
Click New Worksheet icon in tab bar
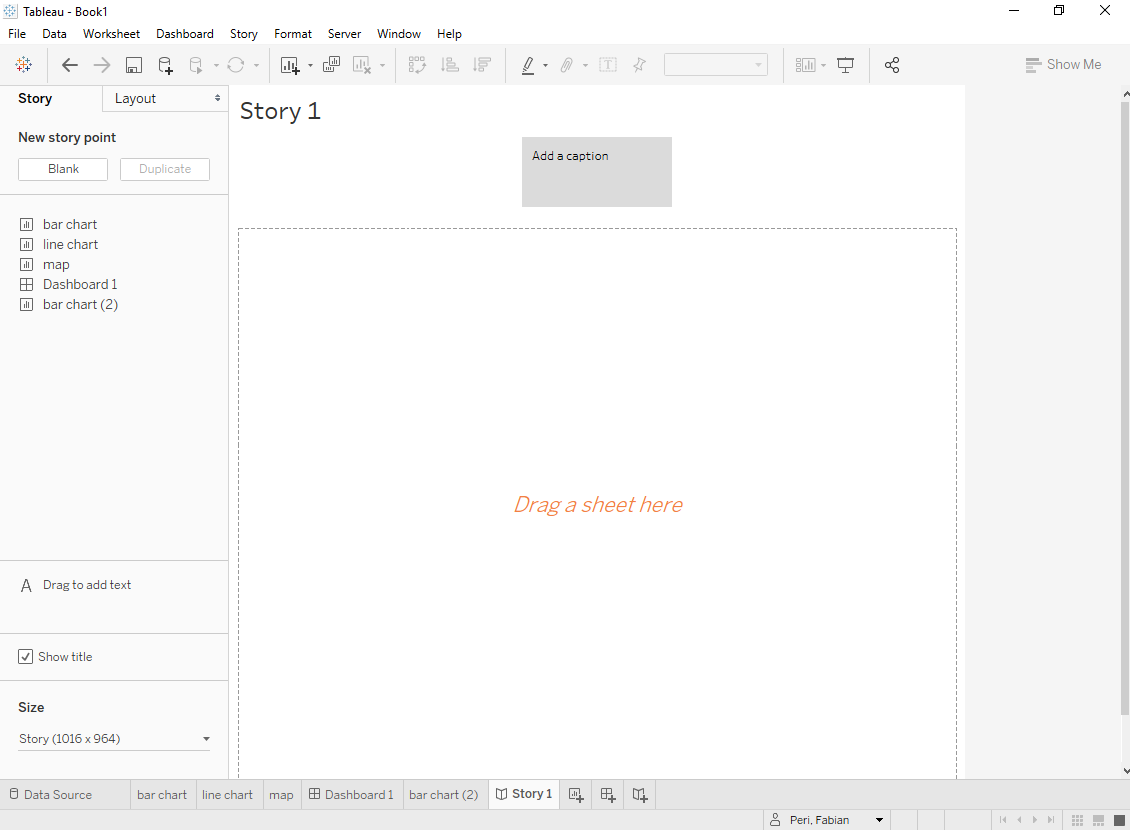point(576,795)
